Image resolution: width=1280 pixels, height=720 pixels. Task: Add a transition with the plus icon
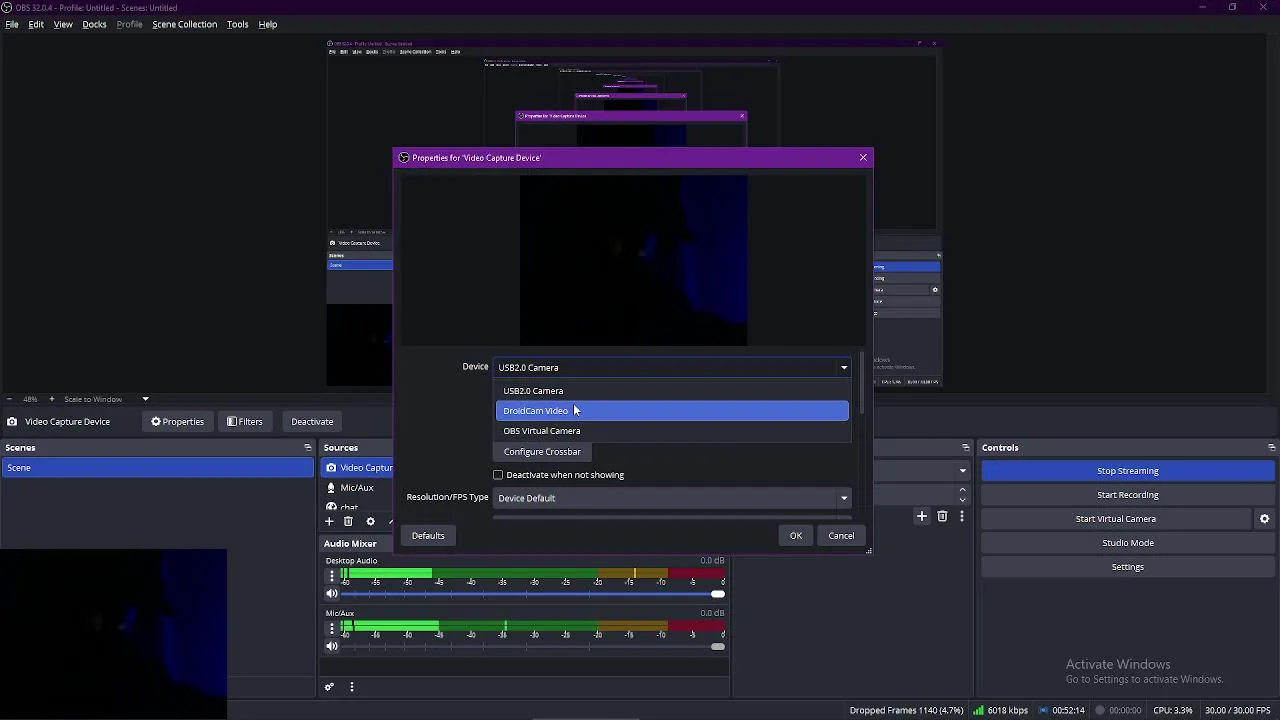coord(922,516)
